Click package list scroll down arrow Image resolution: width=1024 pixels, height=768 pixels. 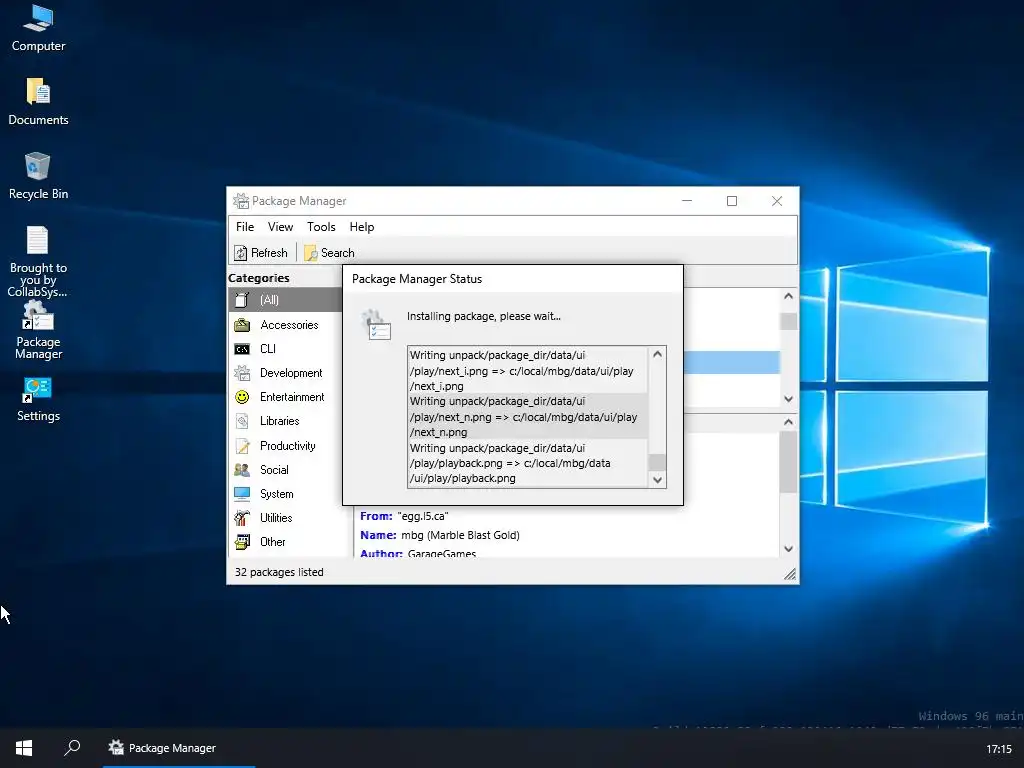point(788,399)
